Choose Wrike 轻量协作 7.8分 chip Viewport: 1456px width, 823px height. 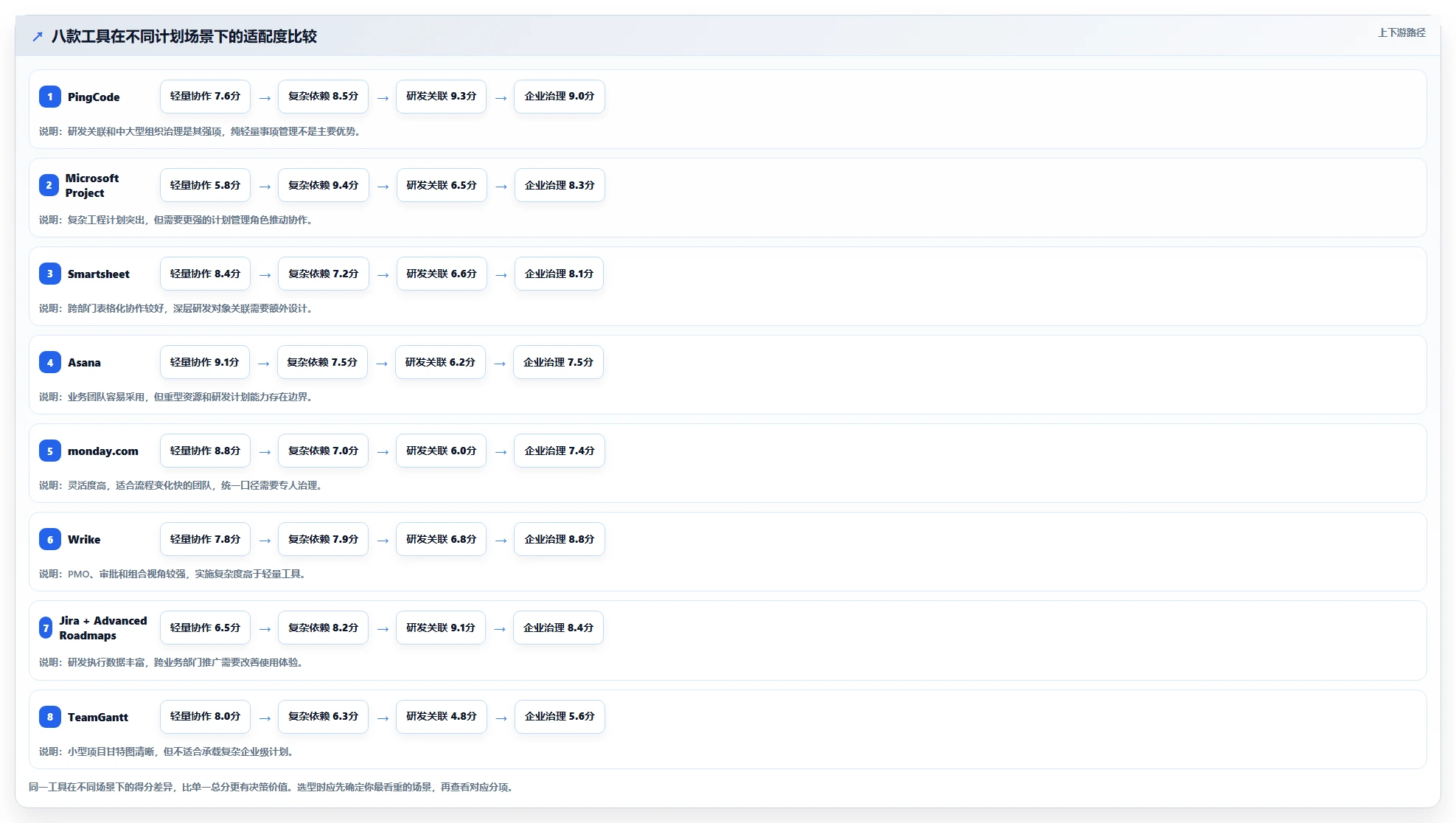coord(205,539)
